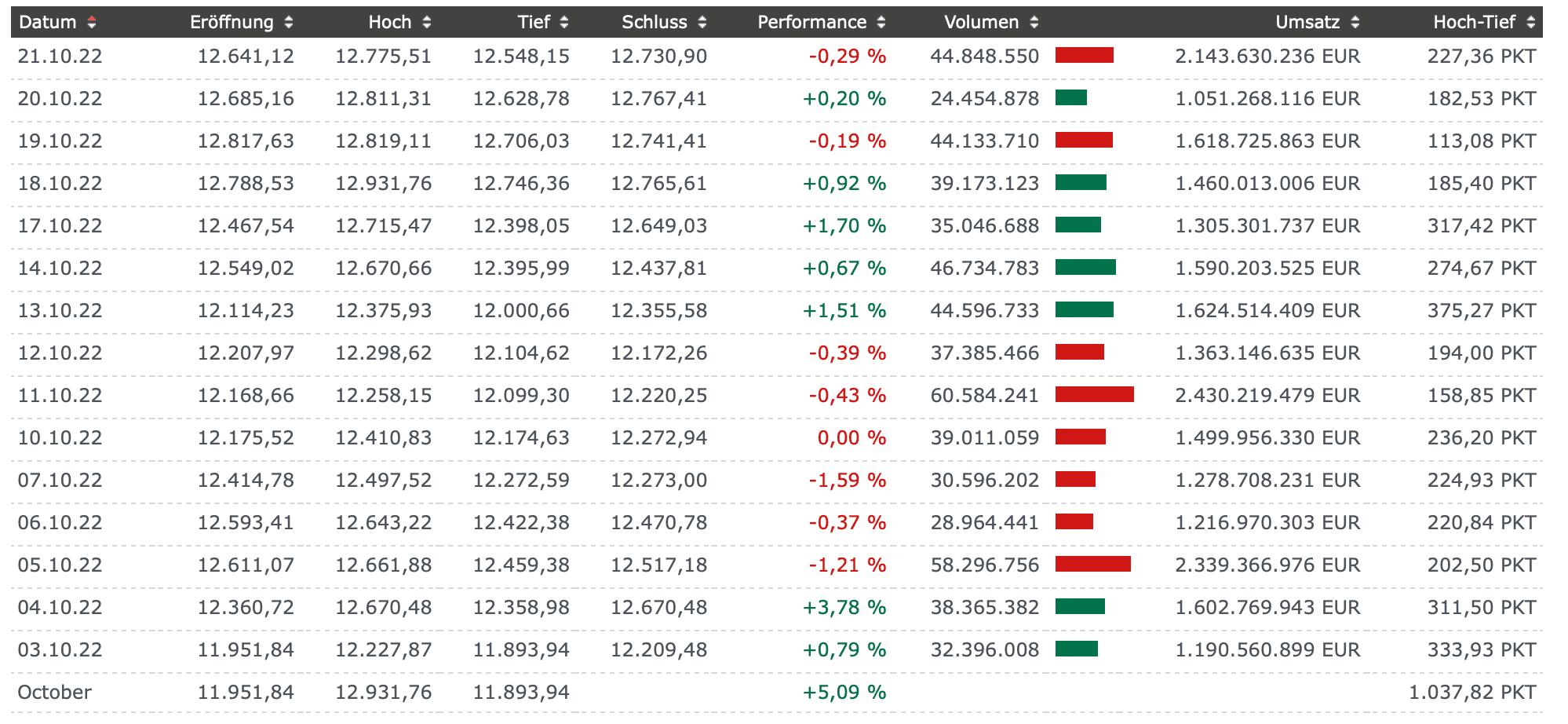This screenshot has height=724, width=1568.
Task: Click the Umsatz column sort icon
Action: point(1355,23)
